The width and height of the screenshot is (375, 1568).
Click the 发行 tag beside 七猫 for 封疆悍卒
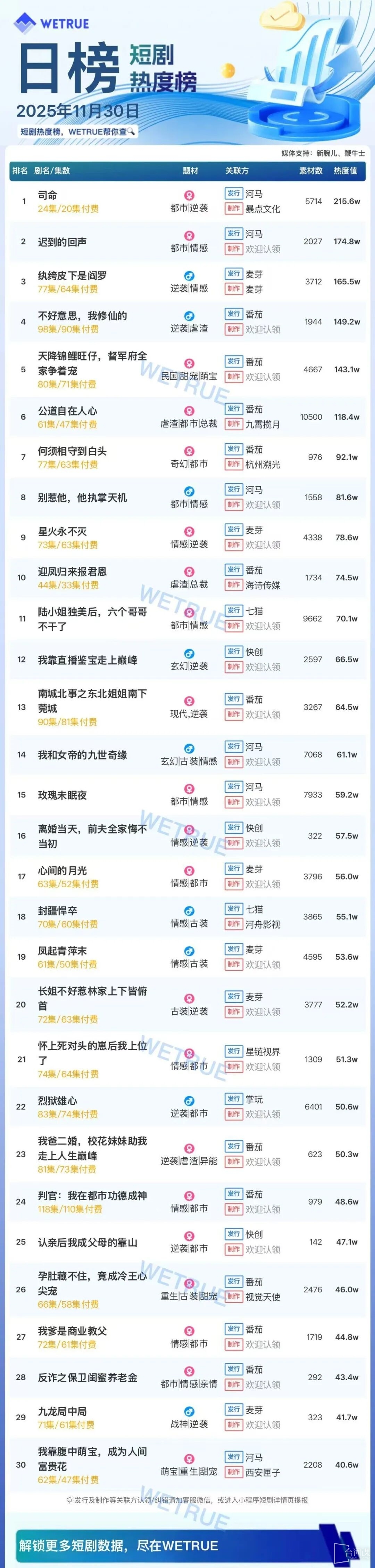click(x=234, y=909)
